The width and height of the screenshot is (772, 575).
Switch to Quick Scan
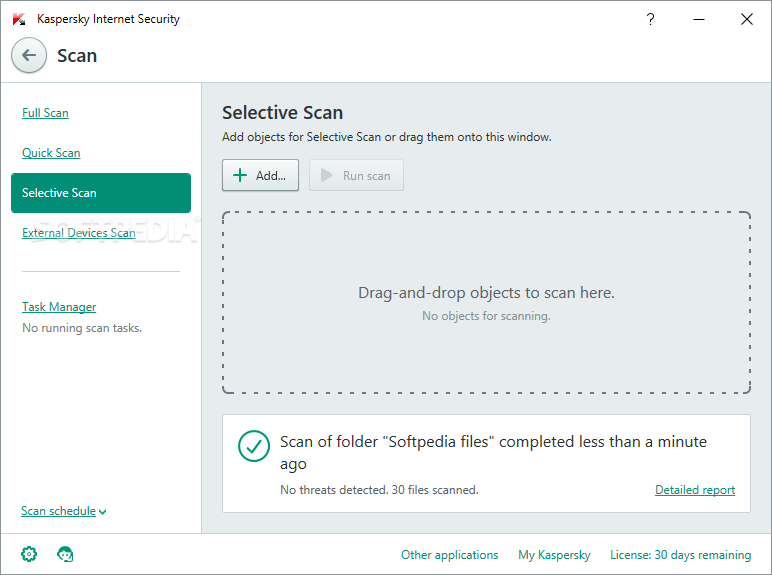pyautogui.click(x=51, y=153)
